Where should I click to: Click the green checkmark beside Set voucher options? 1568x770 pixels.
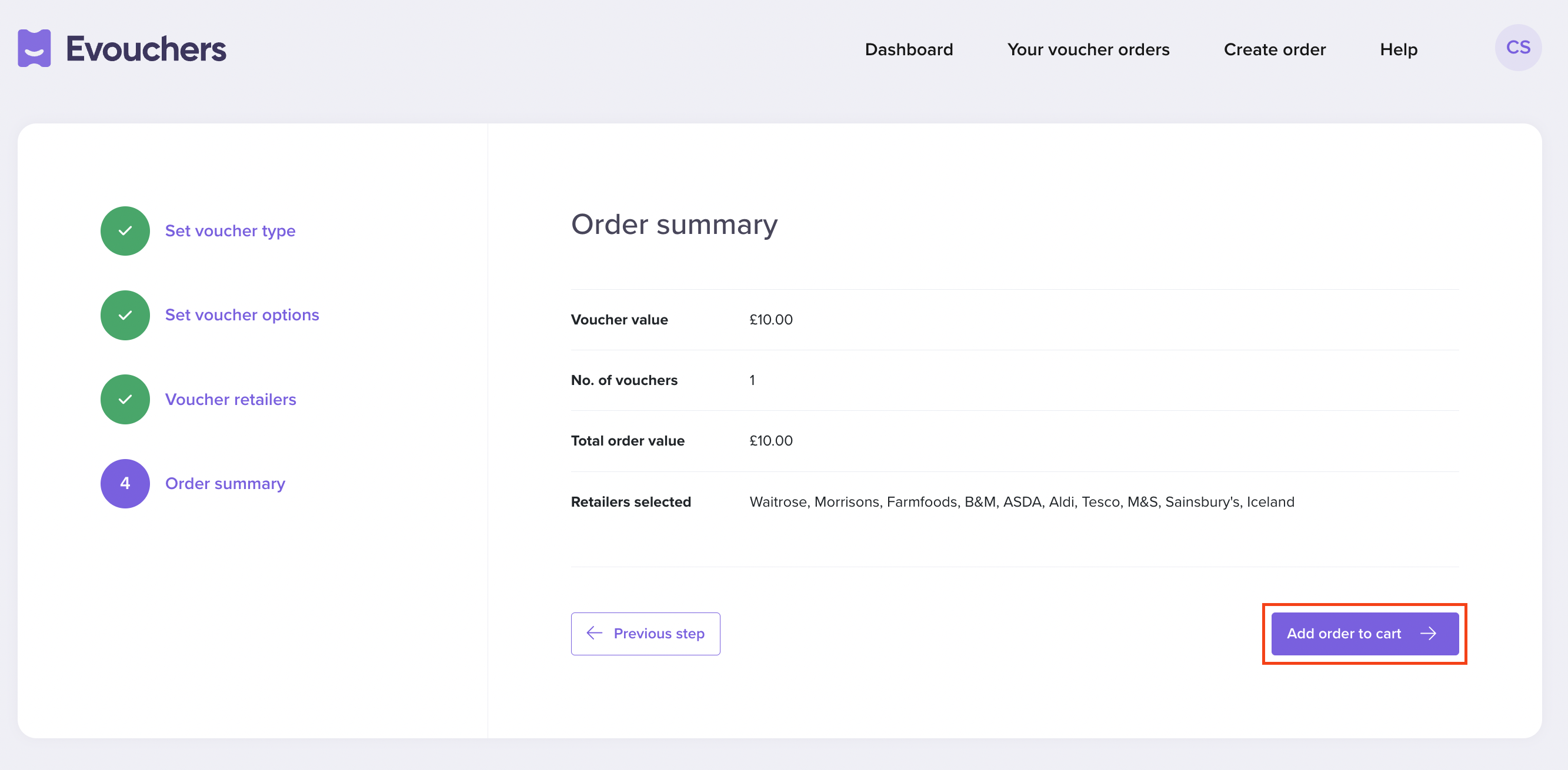tap(125, 315)
